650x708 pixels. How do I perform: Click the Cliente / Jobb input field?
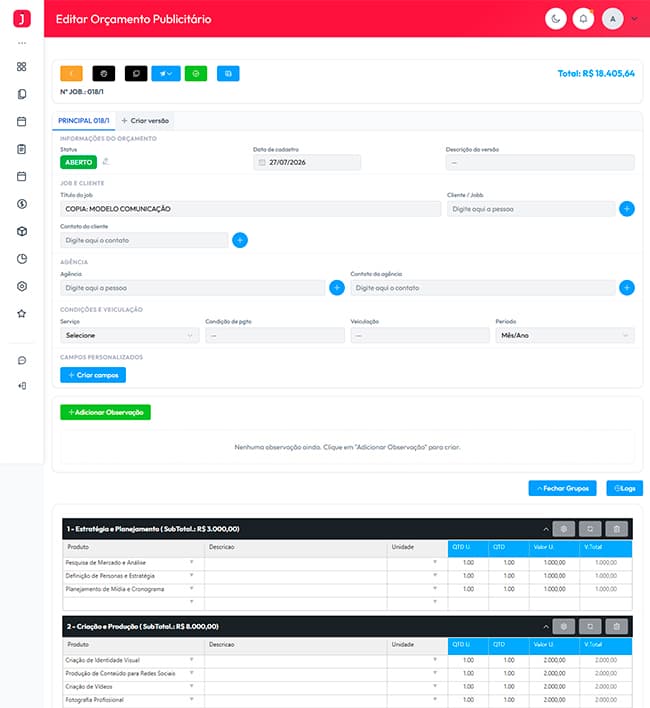coord(531,209)
